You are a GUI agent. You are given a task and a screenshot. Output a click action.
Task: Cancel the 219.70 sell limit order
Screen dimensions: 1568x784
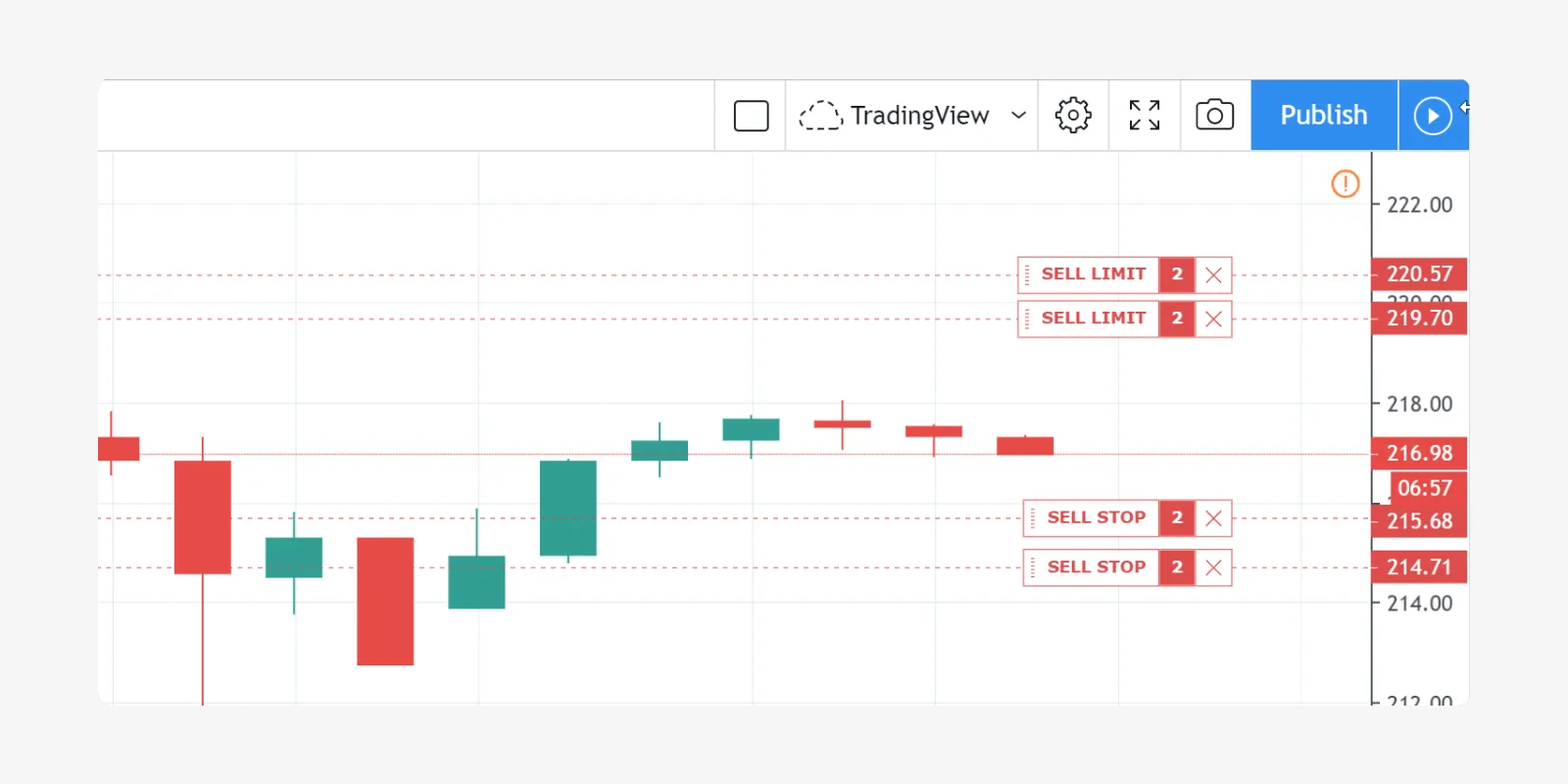pyautogui.click(x=1213, y=319)
